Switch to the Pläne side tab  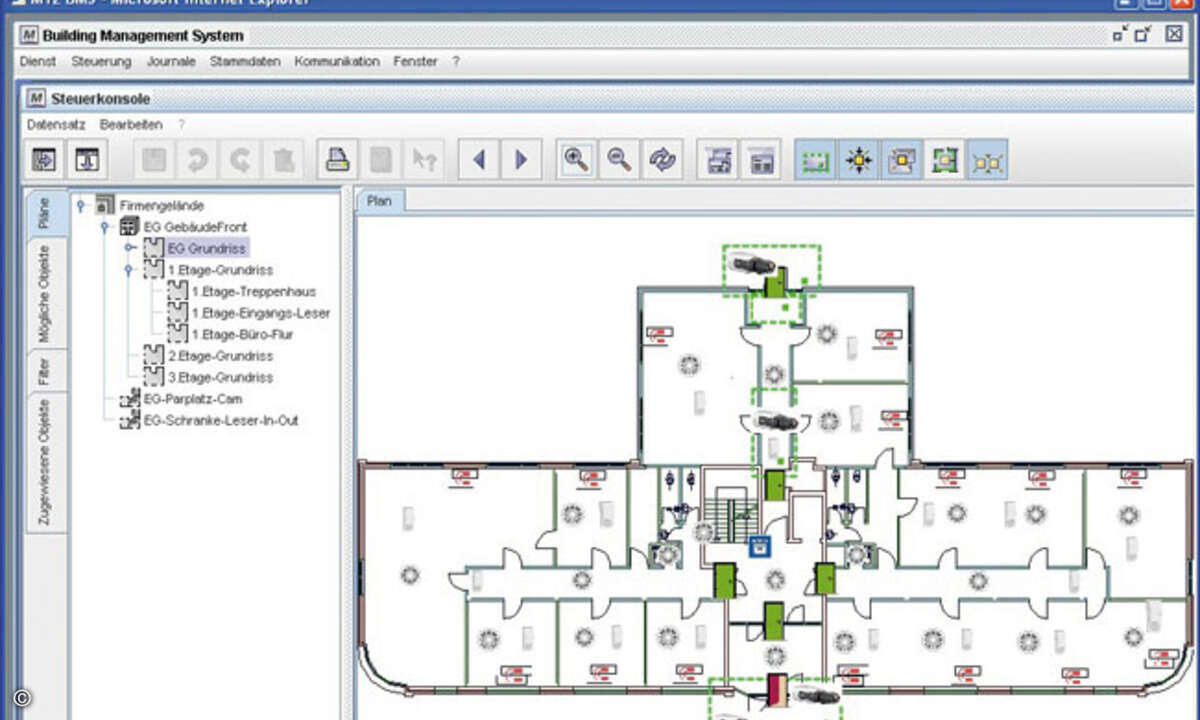tap(46, 213)
